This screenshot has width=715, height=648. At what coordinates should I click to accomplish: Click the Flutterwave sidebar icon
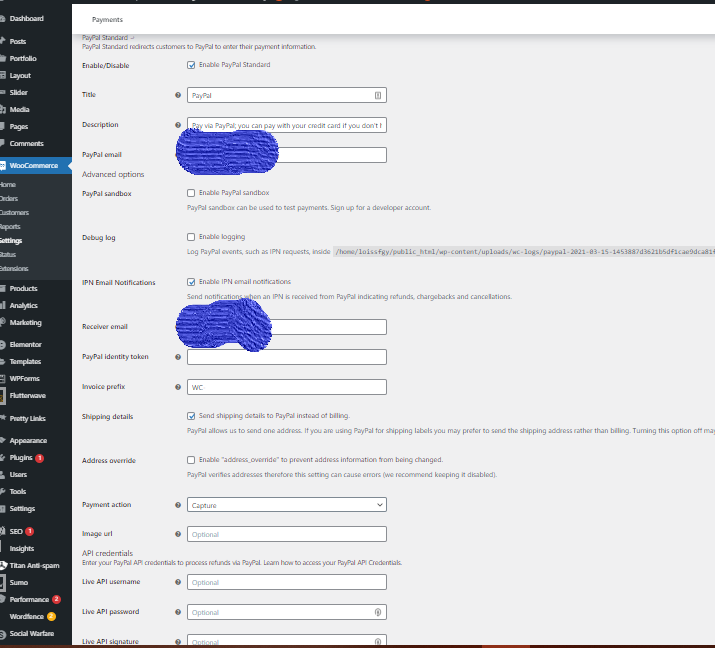[x=3, y=396]
